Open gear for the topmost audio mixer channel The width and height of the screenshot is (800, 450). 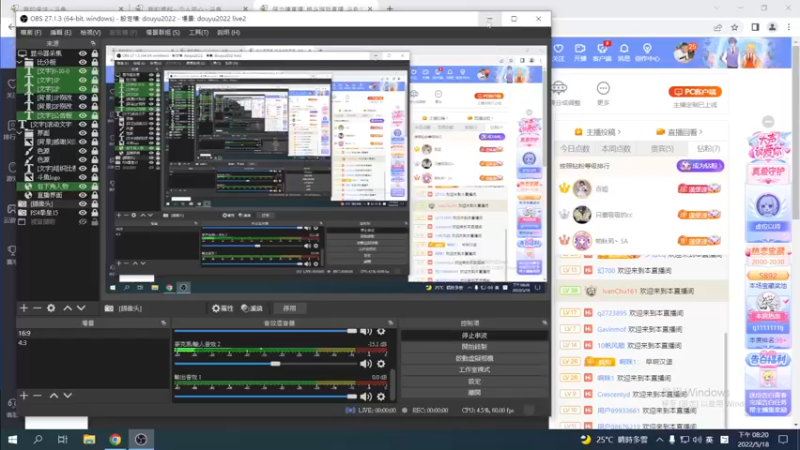point(381,331)
